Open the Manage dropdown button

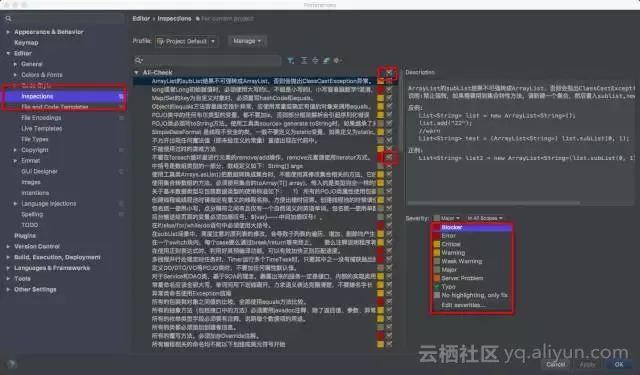coord(246,41)
